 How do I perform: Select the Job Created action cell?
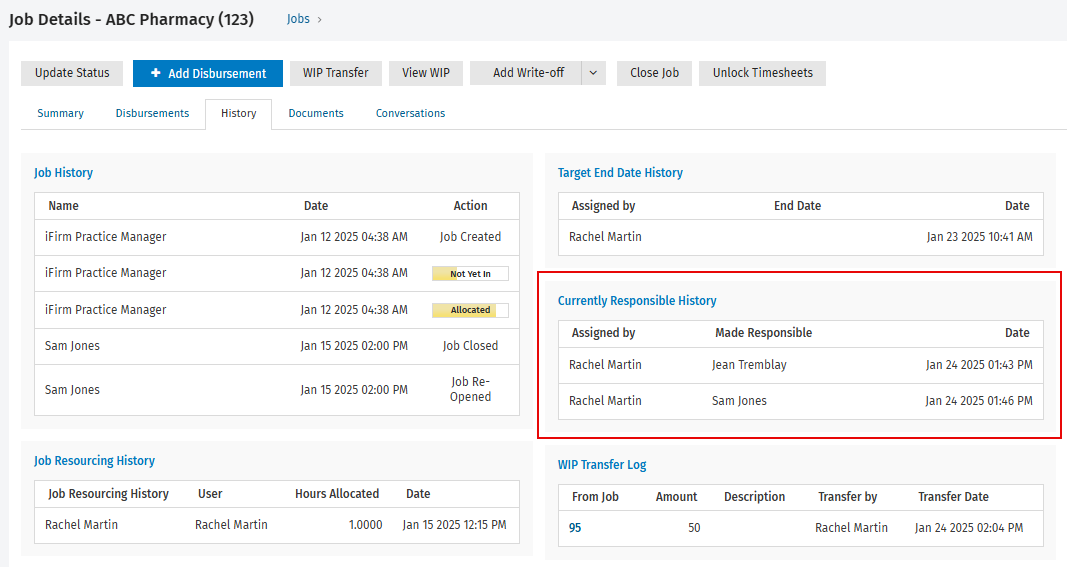(470, 237)
